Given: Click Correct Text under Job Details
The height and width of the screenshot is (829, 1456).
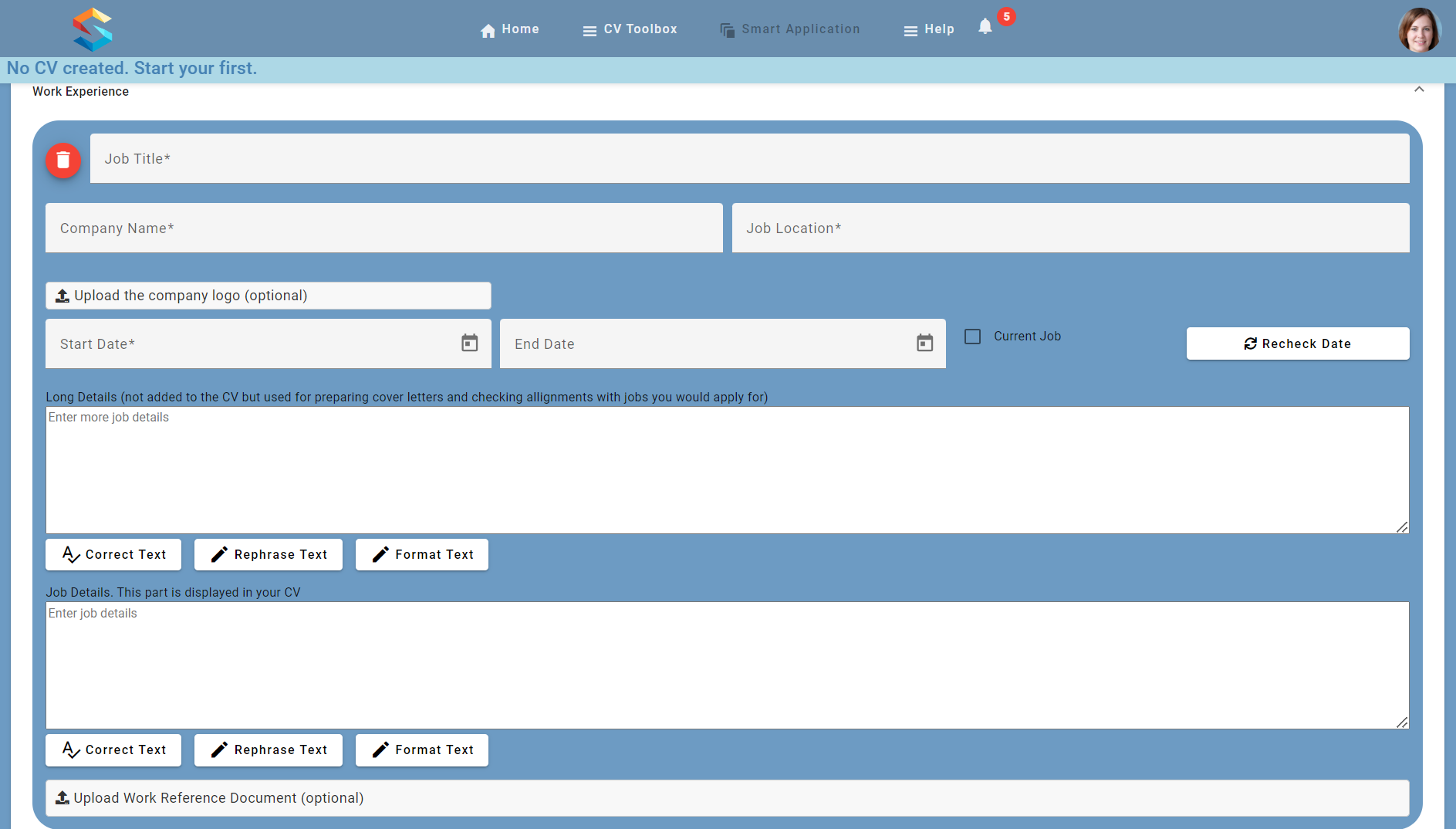Looking at the screenshot, I should coord(113,749).
